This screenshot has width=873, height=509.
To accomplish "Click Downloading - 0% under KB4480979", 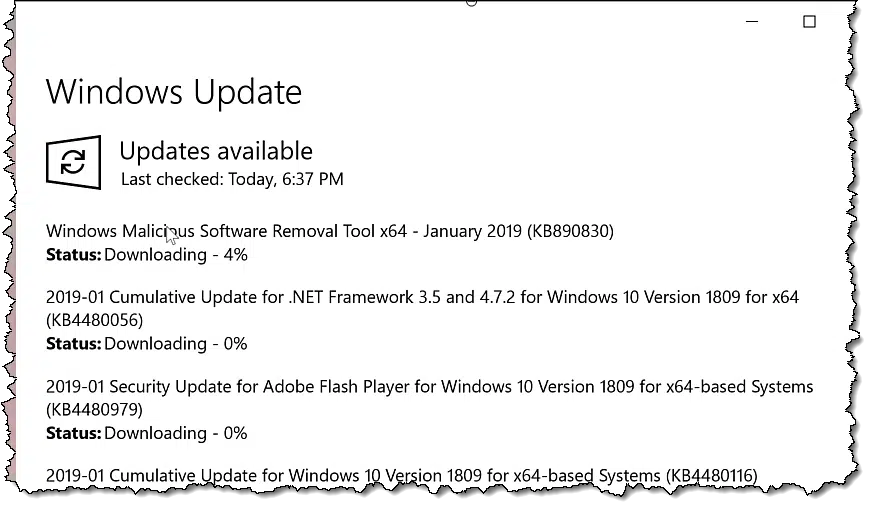I will click(x=176, y=433).
